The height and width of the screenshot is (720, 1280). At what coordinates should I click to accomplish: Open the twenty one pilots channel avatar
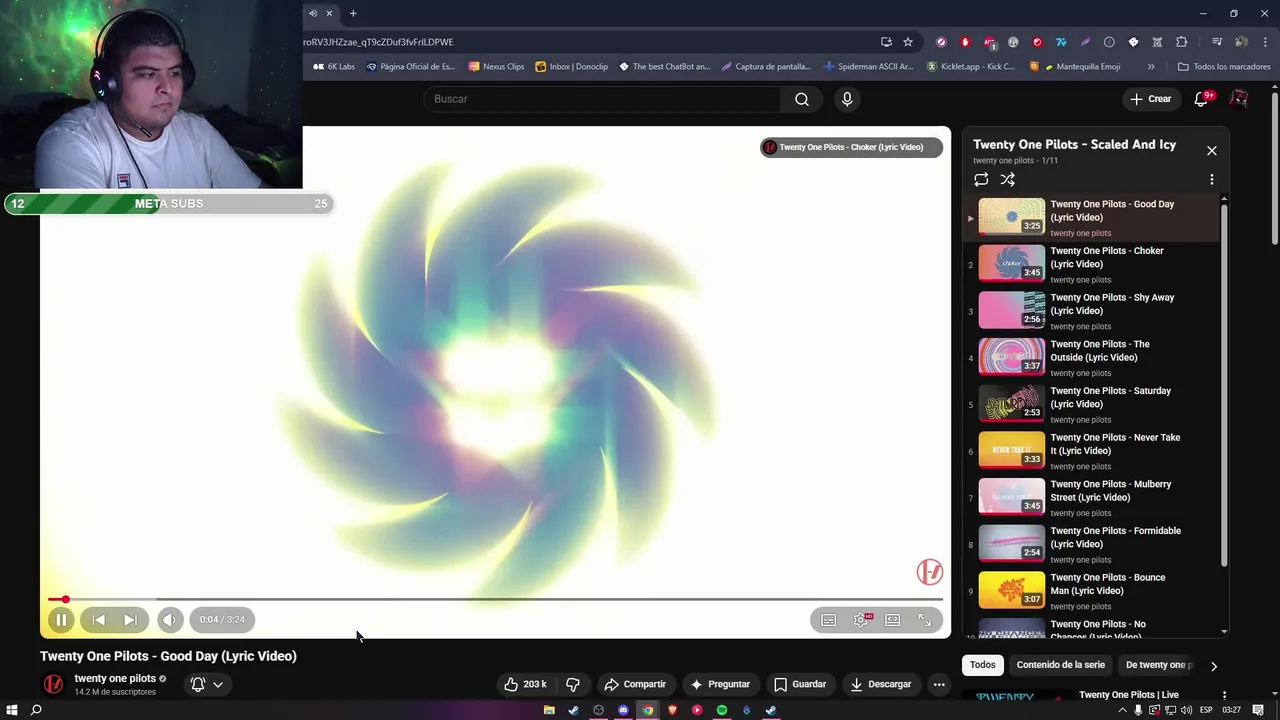pyautogui.click(x=54, y=684)
